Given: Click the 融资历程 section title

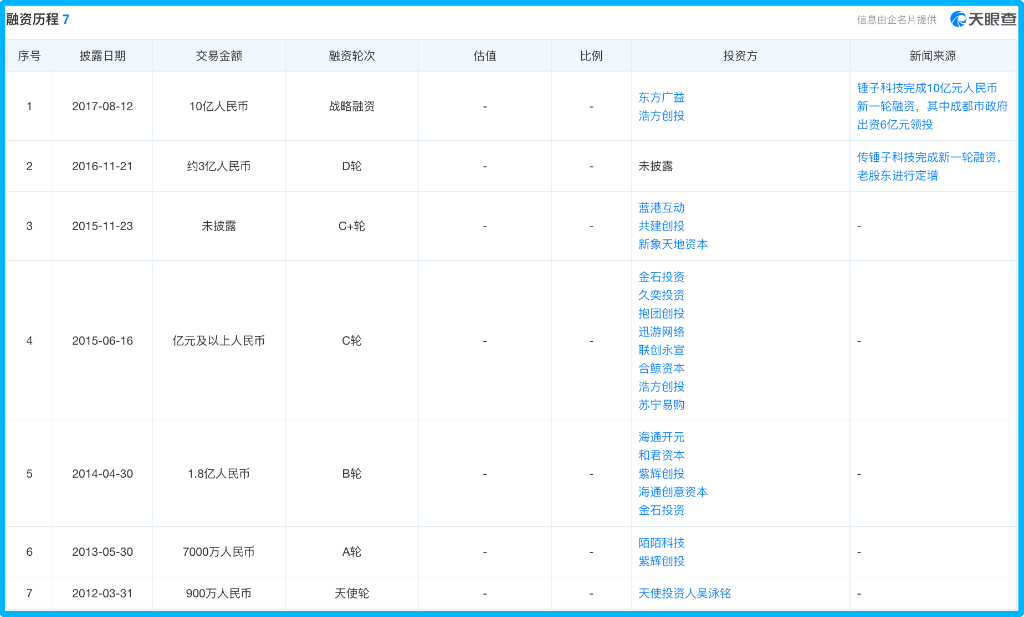Looking at the screenshot, I should (x=33, y=20).
